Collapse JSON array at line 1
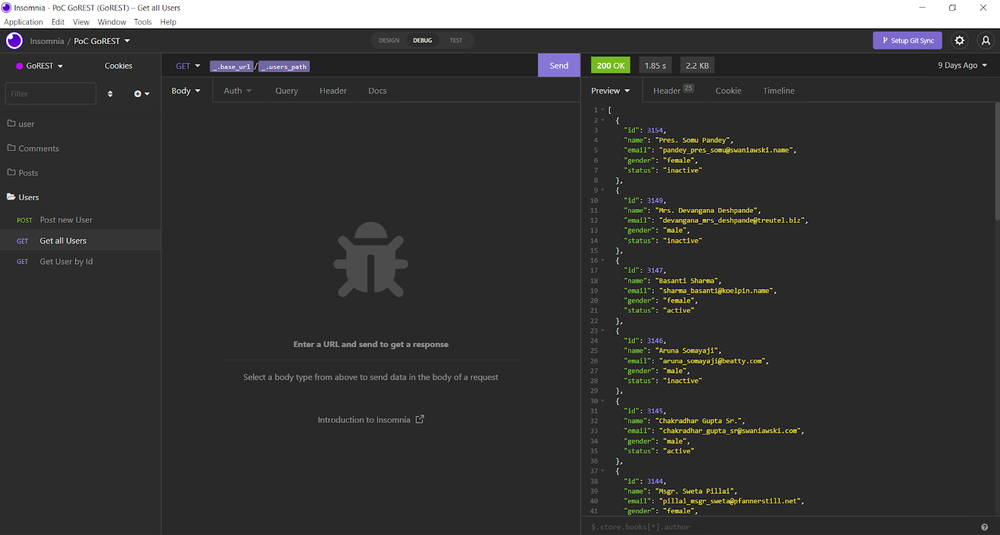 point(603,110)
